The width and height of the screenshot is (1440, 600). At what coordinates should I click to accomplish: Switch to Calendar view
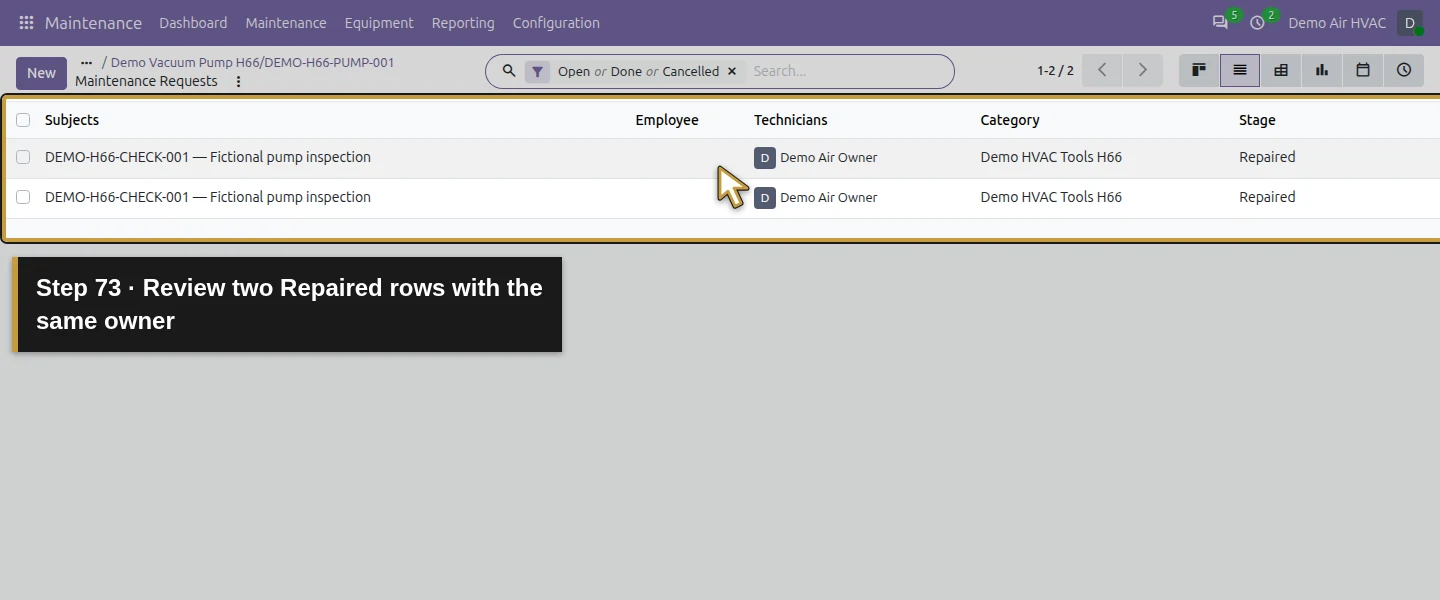coord(1363,70)
